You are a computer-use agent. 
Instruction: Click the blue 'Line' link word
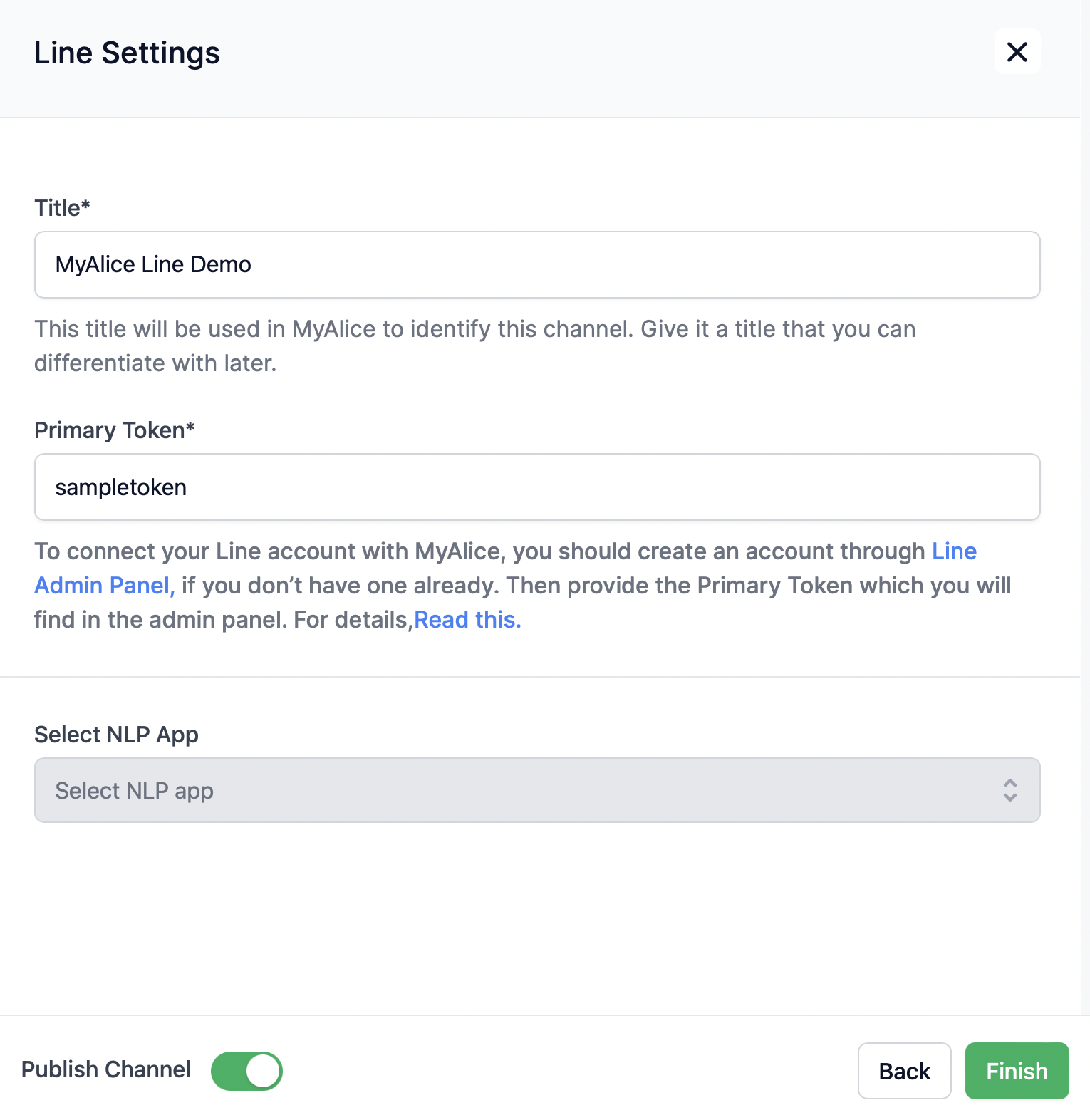pyautogui.click(x=954, y=551)
